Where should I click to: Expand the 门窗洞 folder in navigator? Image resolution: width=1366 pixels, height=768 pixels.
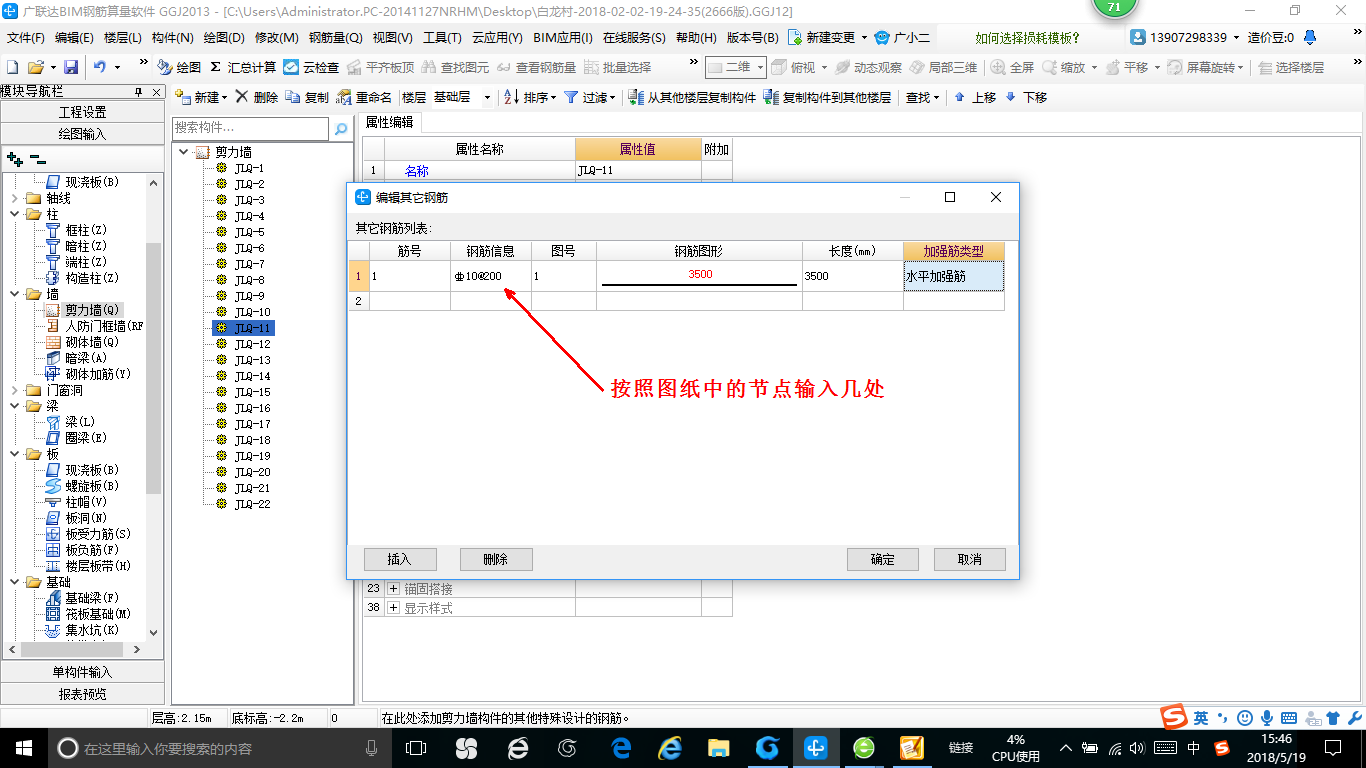(14, 390)
